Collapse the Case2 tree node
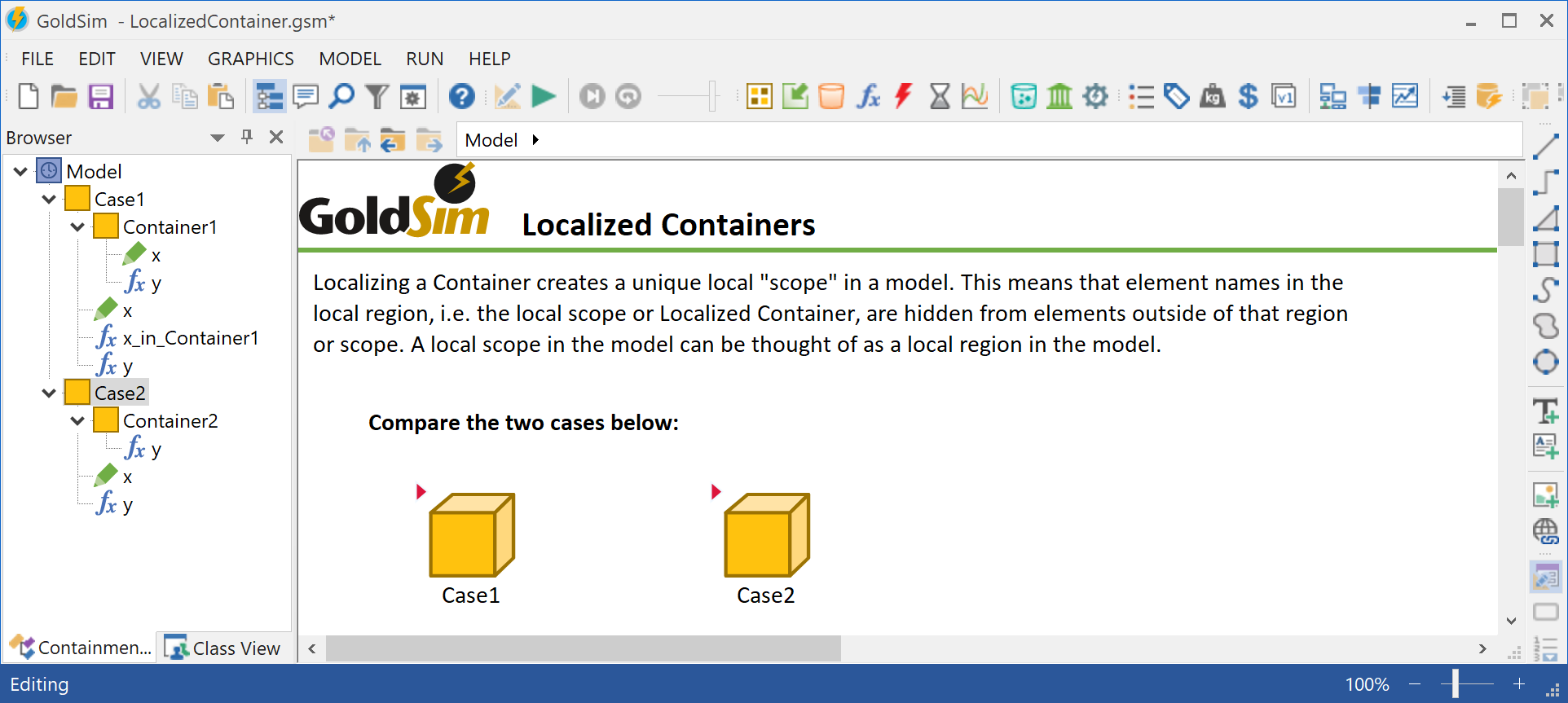1568x703 pixels. (x=49, y=393)
